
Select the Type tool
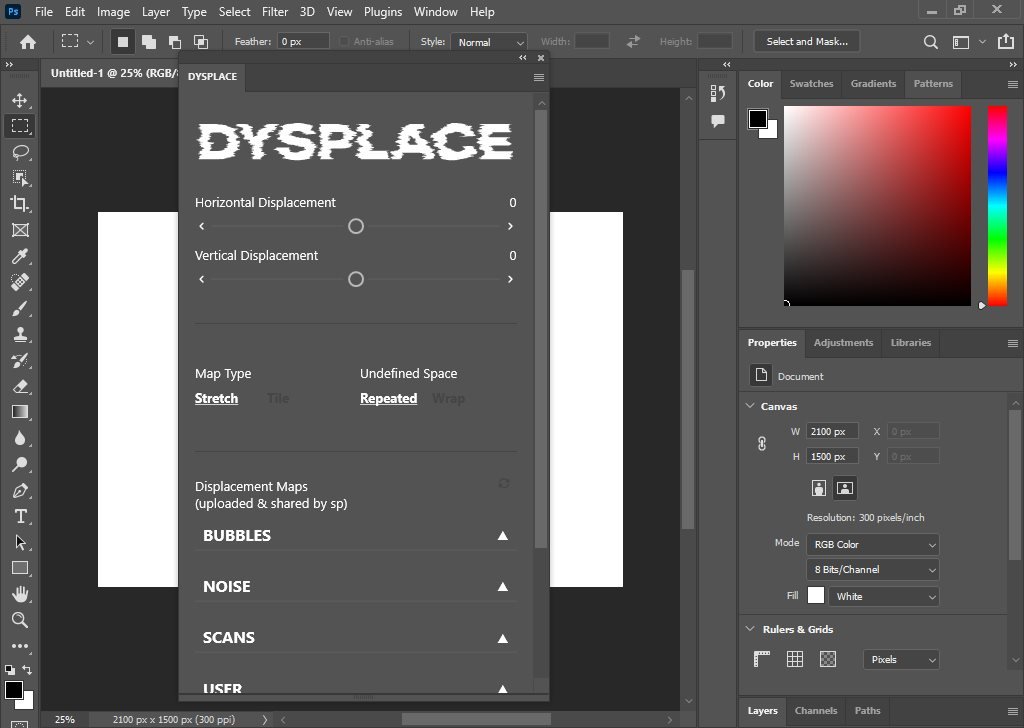click(20, 516)
